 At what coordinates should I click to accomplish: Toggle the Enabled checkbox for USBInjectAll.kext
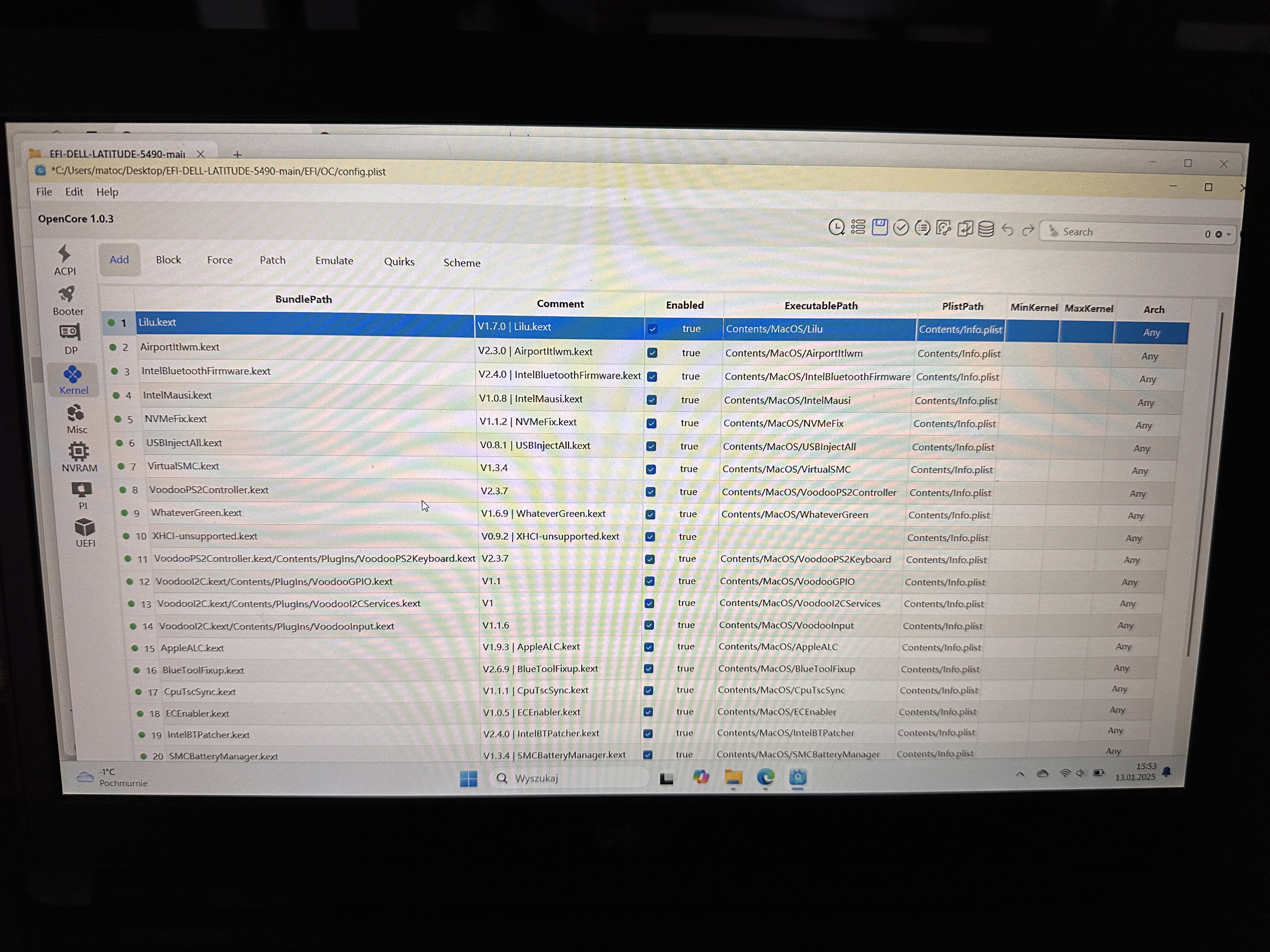coord(651,446)
